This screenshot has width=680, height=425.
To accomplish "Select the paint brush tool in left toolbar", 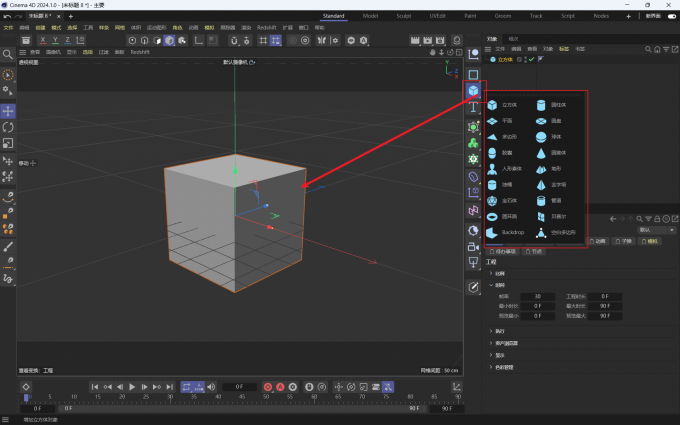I will coord(8,247).
